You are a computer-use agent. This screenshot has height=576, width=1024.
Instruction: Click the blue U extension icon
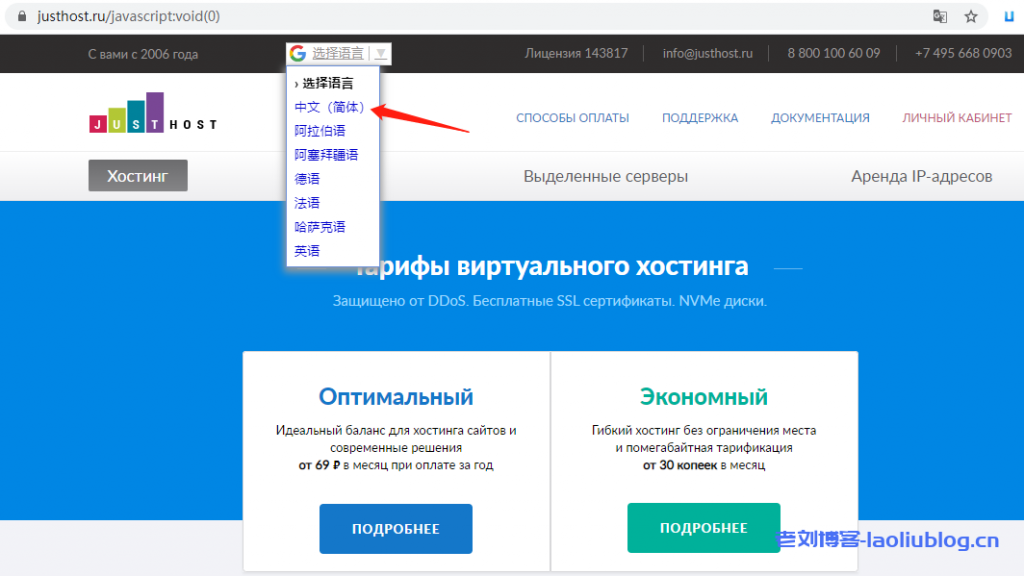pyautogui.click(x=1007, y=16)
